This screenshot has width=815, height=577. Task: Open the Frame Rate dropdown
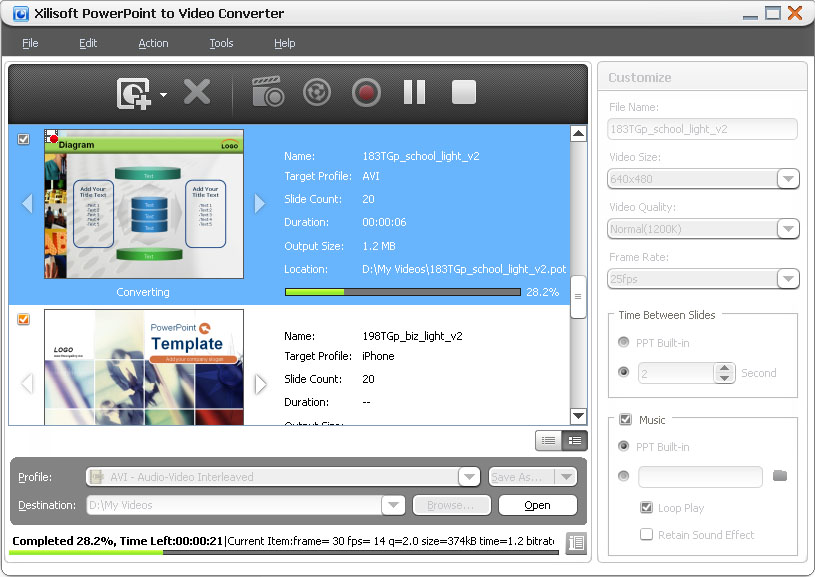click(788, 279)
